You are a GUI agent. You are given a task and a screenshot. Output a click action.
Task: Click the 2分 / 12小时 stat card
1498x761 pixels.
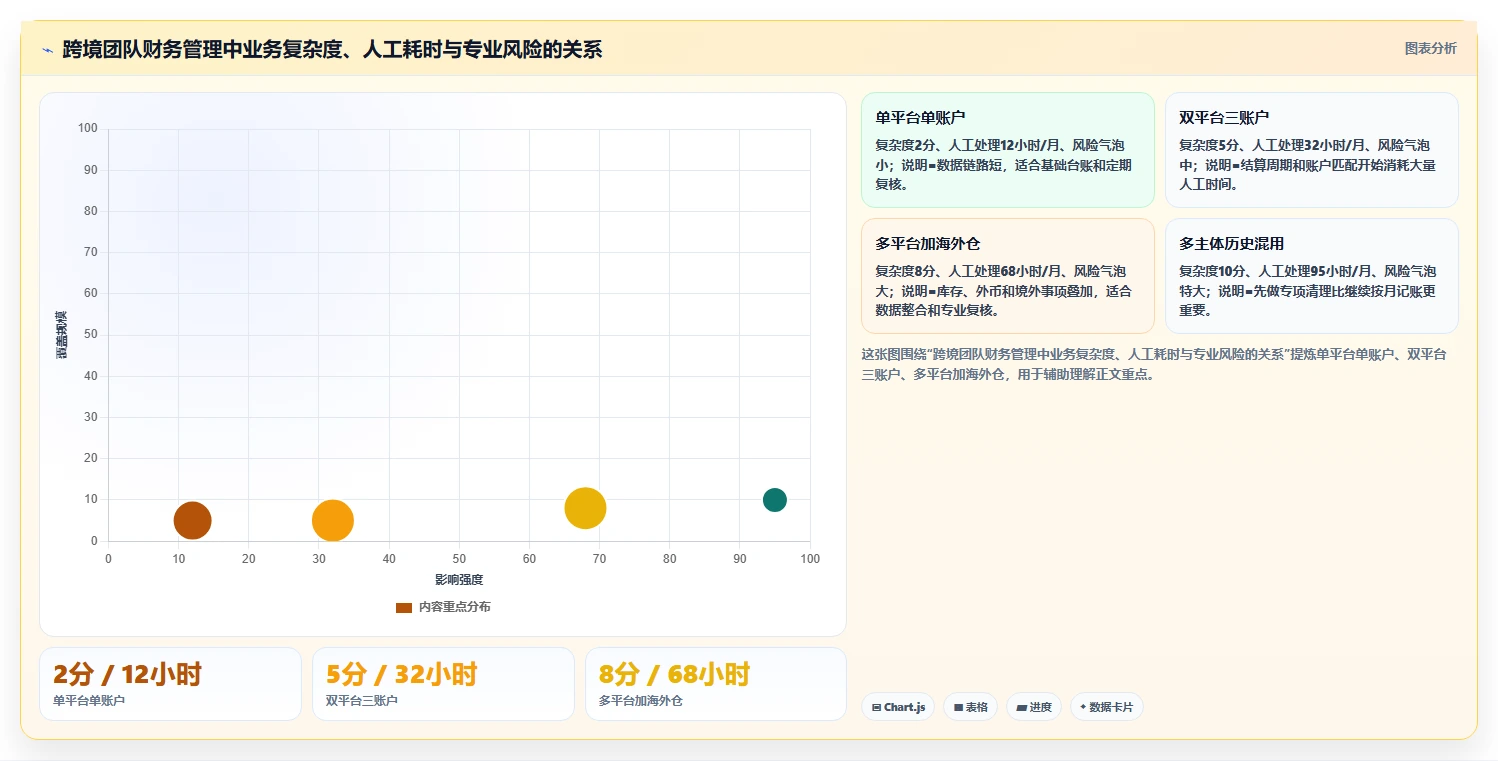click(x=170, y=684)
